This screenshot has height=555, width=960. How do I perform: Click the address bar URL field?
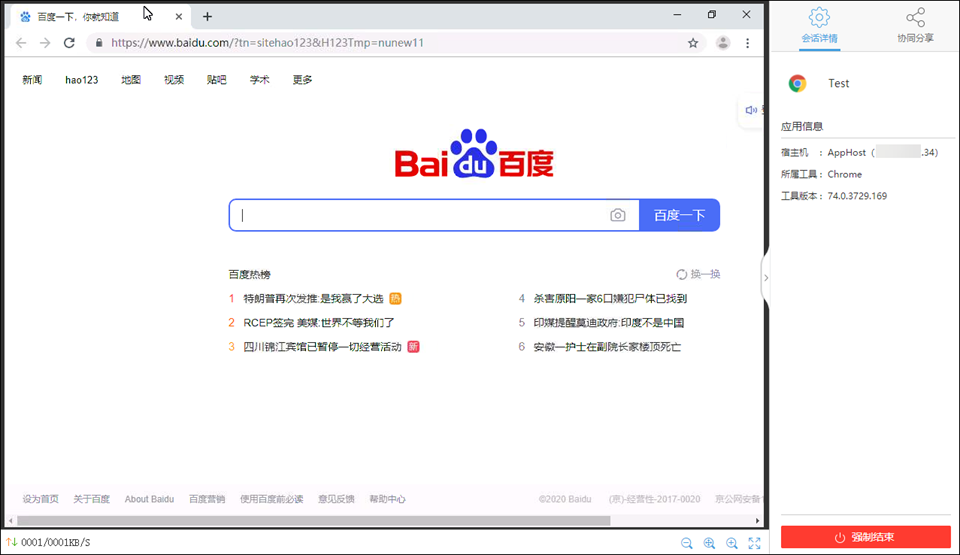(390, 43)
